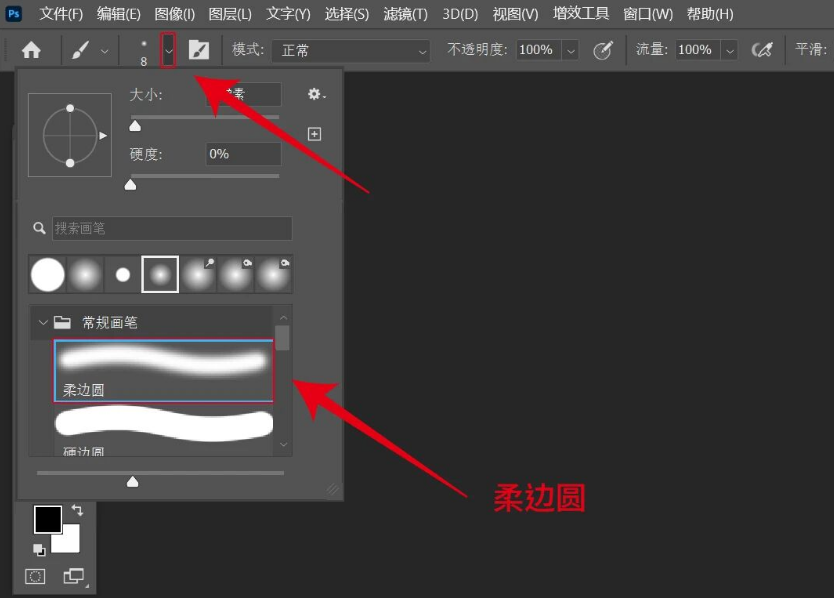Toggle the Brush Settings panel icon
This screenshot has height=598, width=834.
click(x=199, y=51)
